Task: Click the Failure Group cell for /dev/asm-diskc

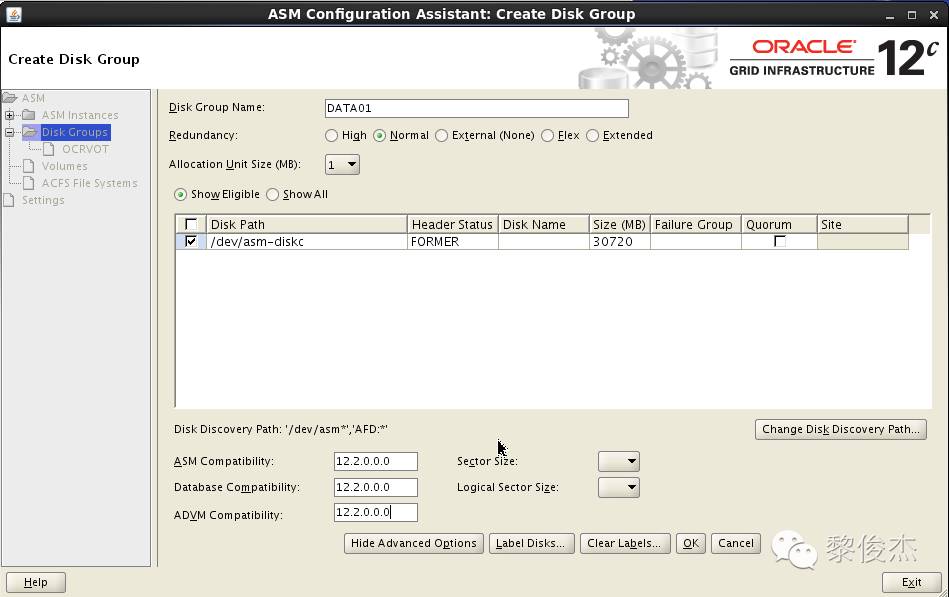Action: click(695, 241)
